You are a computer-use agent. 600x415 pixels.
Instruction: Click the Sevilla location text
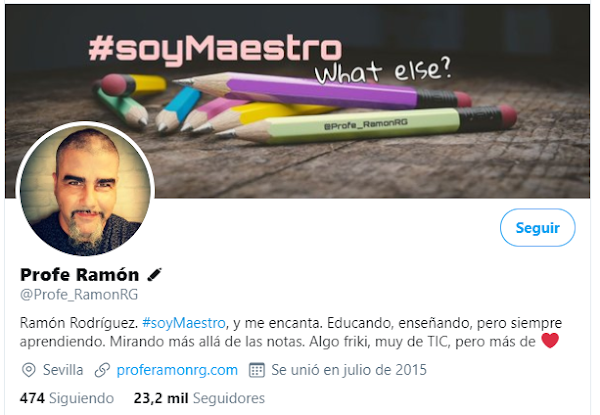tap(63, 370)
